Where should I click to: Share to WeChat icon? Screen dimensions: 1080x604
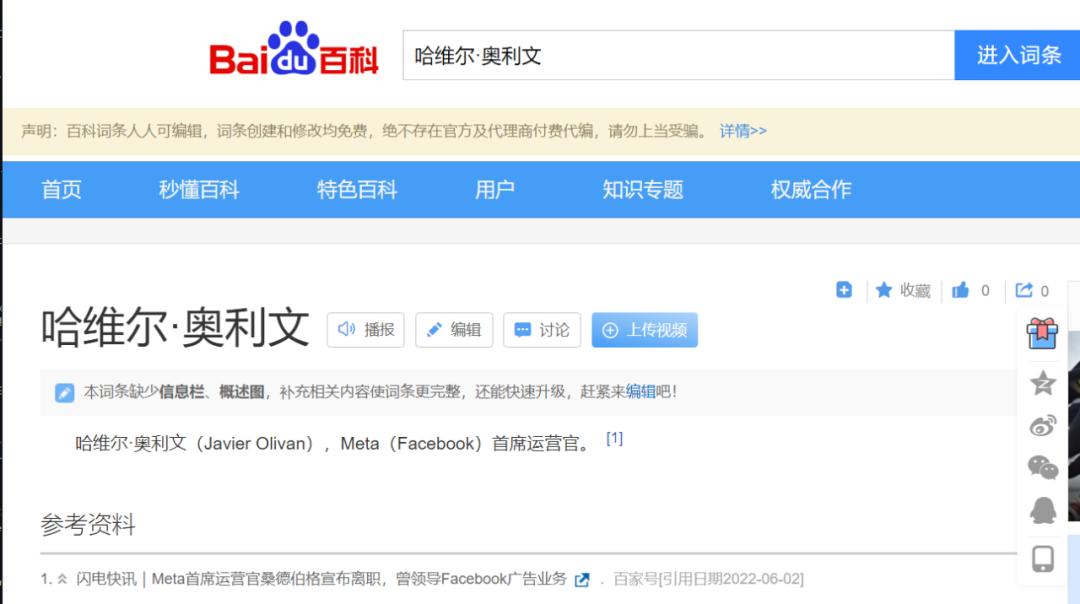tap(1043, 468)
